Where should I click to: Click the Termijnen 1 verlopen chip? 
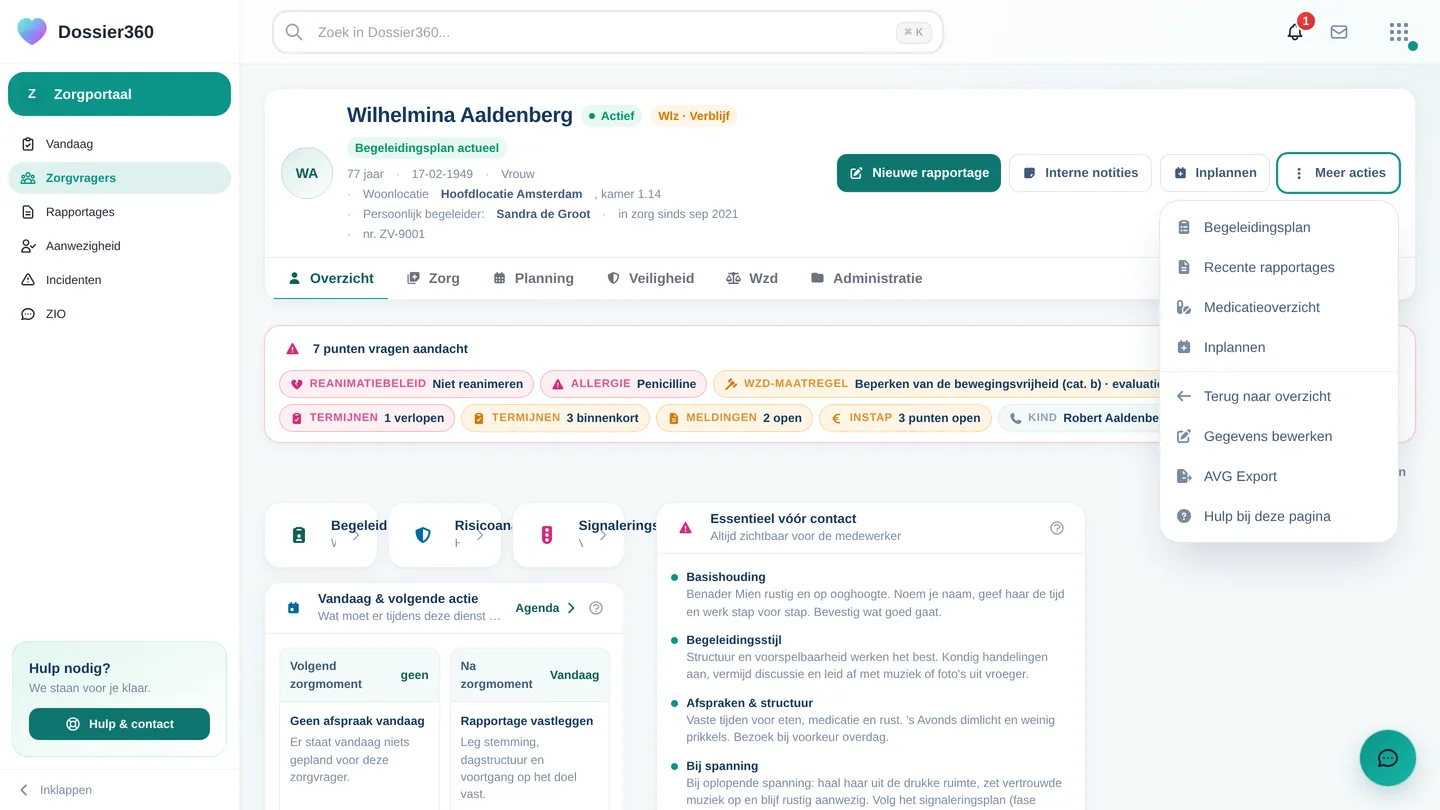(367, 418)
